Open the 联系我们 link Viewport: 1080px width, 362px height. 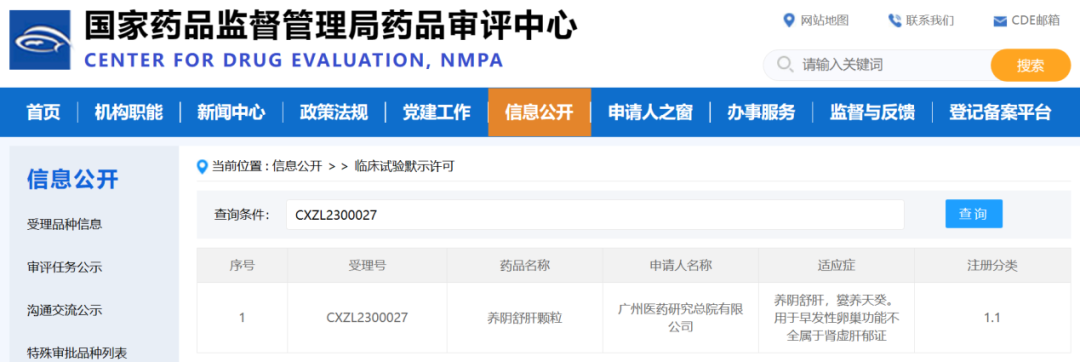tap(930, 21)
